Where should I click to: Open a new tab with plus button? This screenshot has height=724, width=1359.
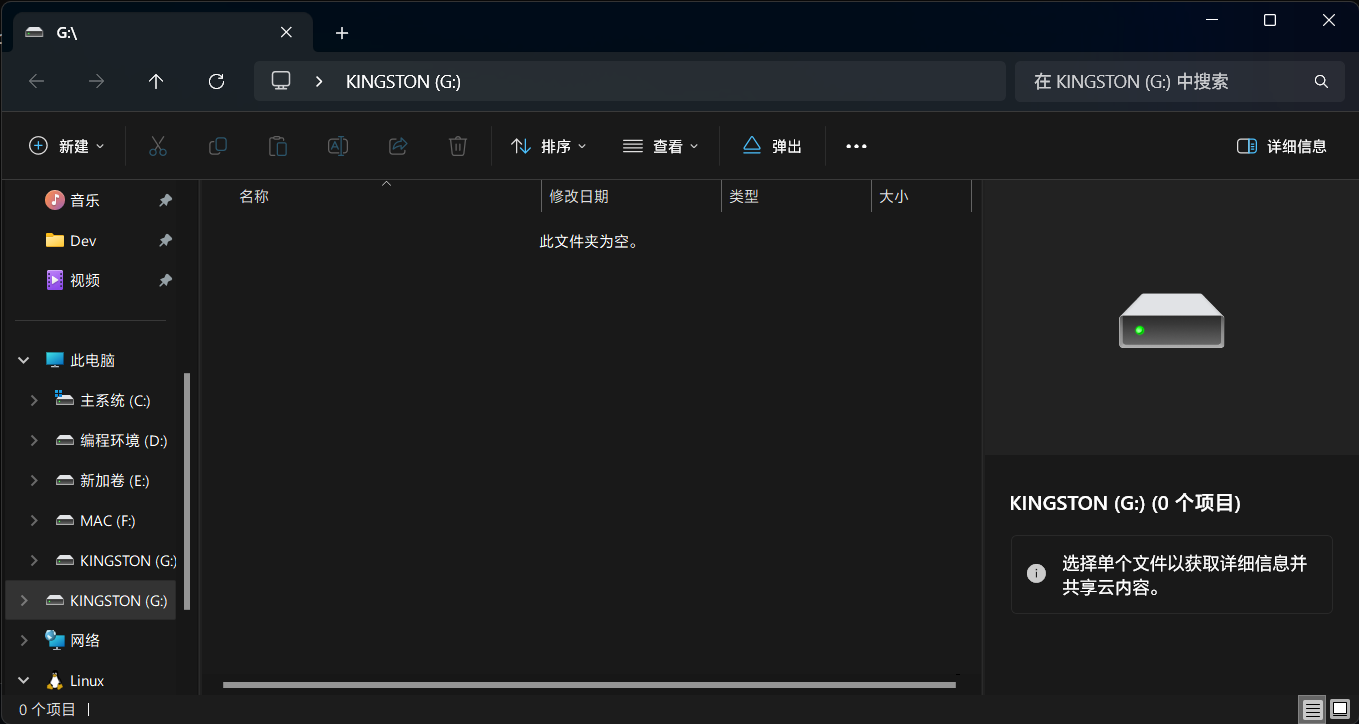click(x=342, y=33)
